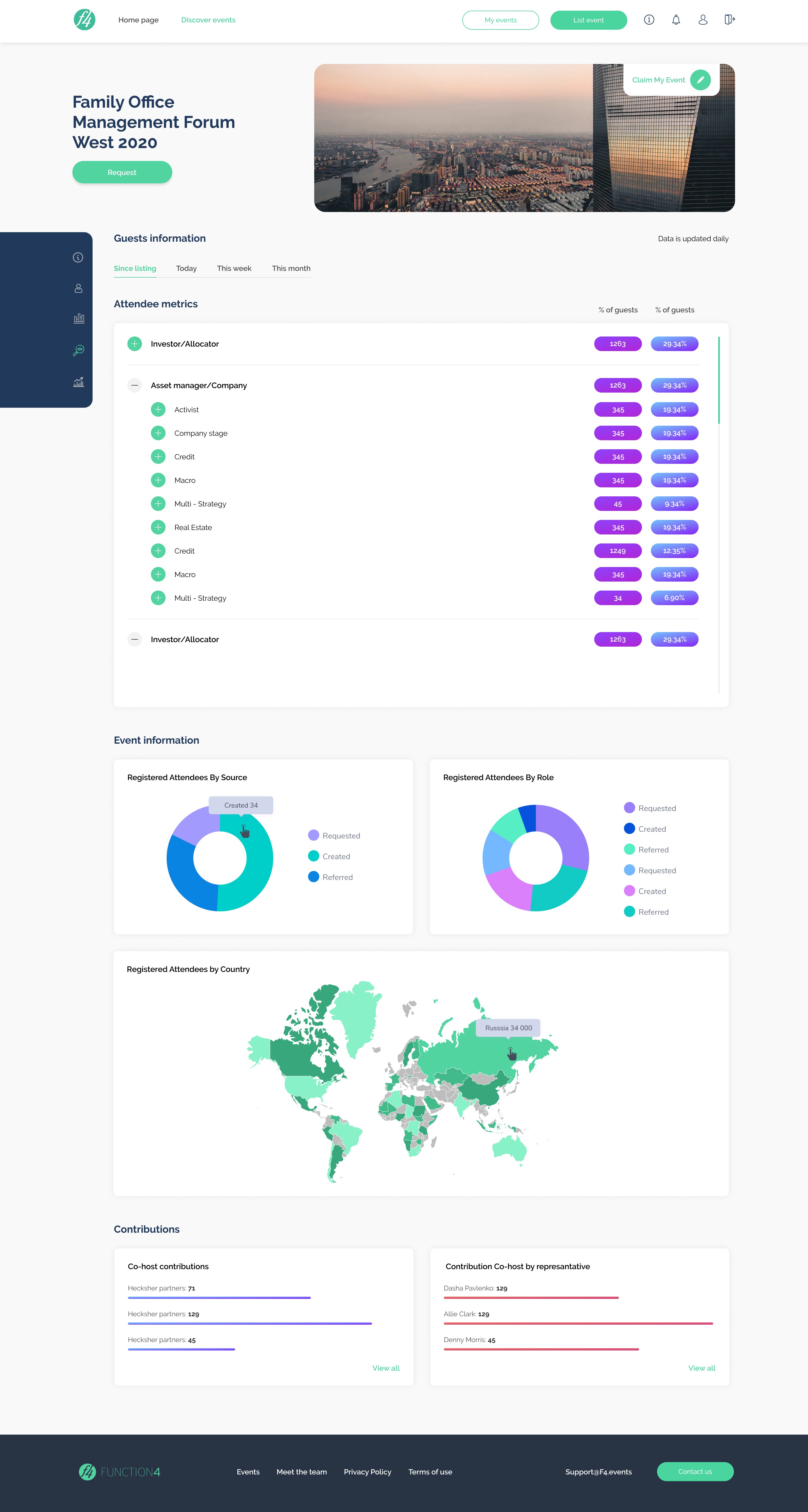Collapse the Asset manager/Company category
The image size is (808, 1512).
click(135, 385)
